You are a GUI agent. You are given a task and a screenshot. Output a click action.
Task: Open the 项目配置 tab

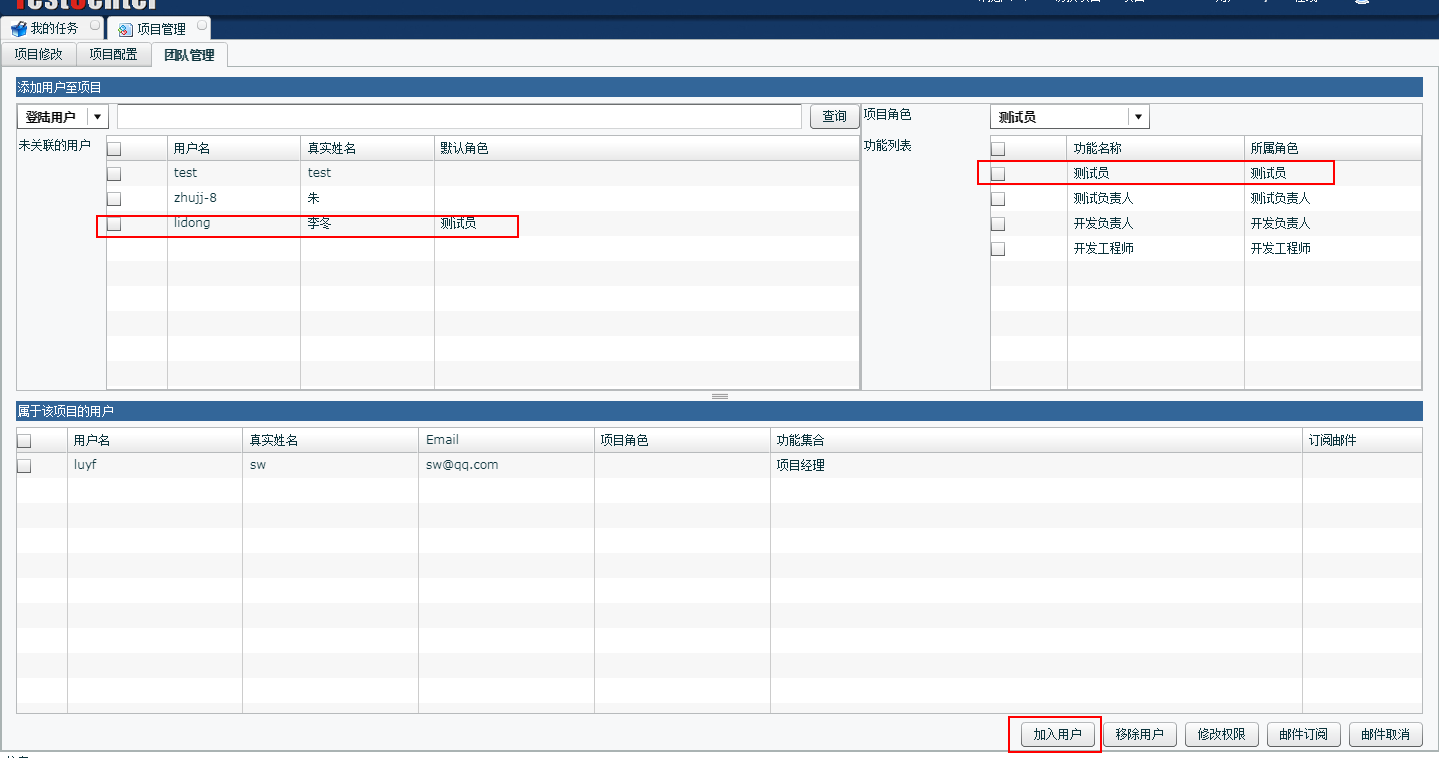[x=113, y=55]
